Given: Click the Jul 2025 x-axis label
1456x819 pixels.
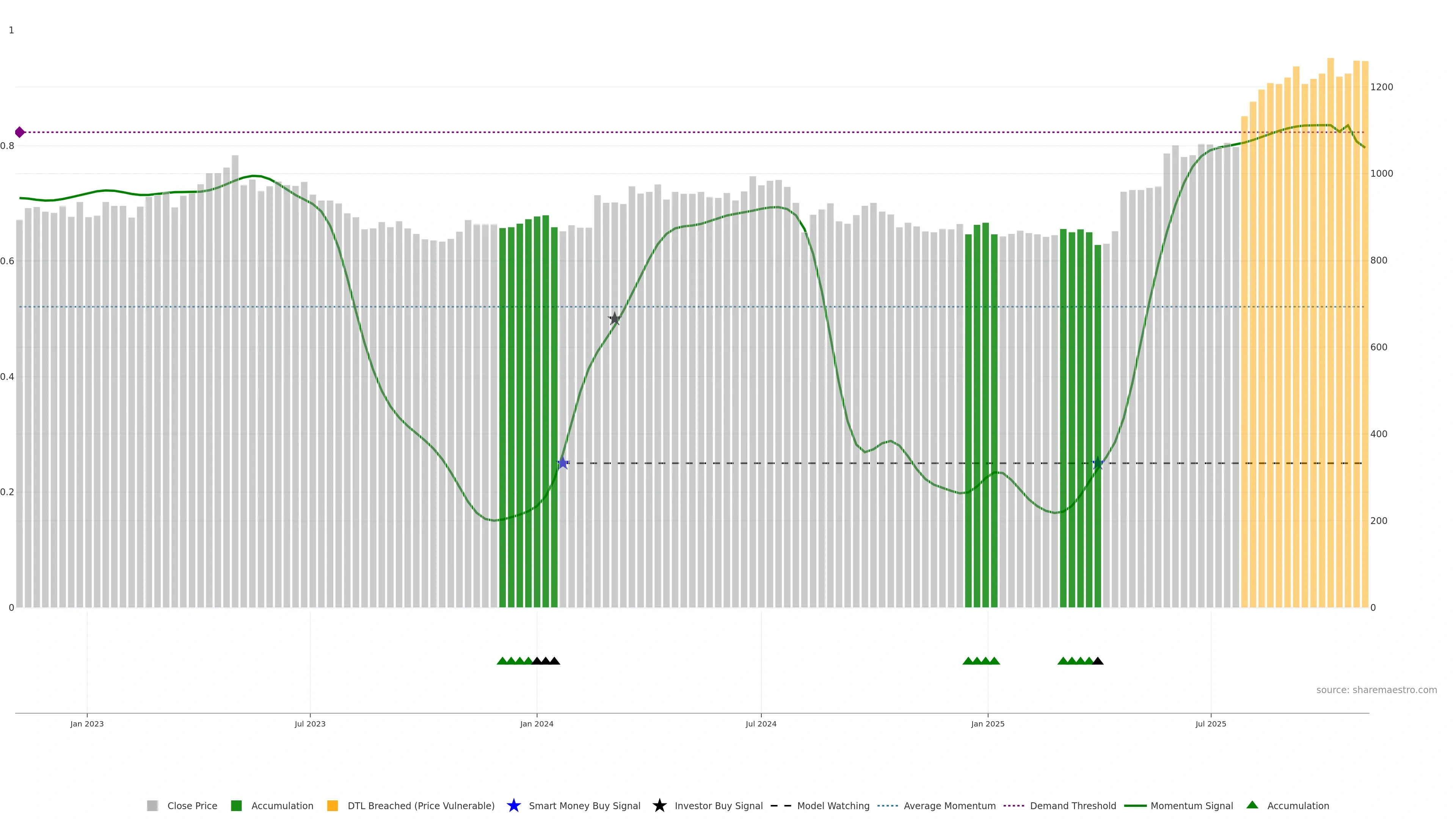Looking at the screenshot, I should (x=1211, y=724).
